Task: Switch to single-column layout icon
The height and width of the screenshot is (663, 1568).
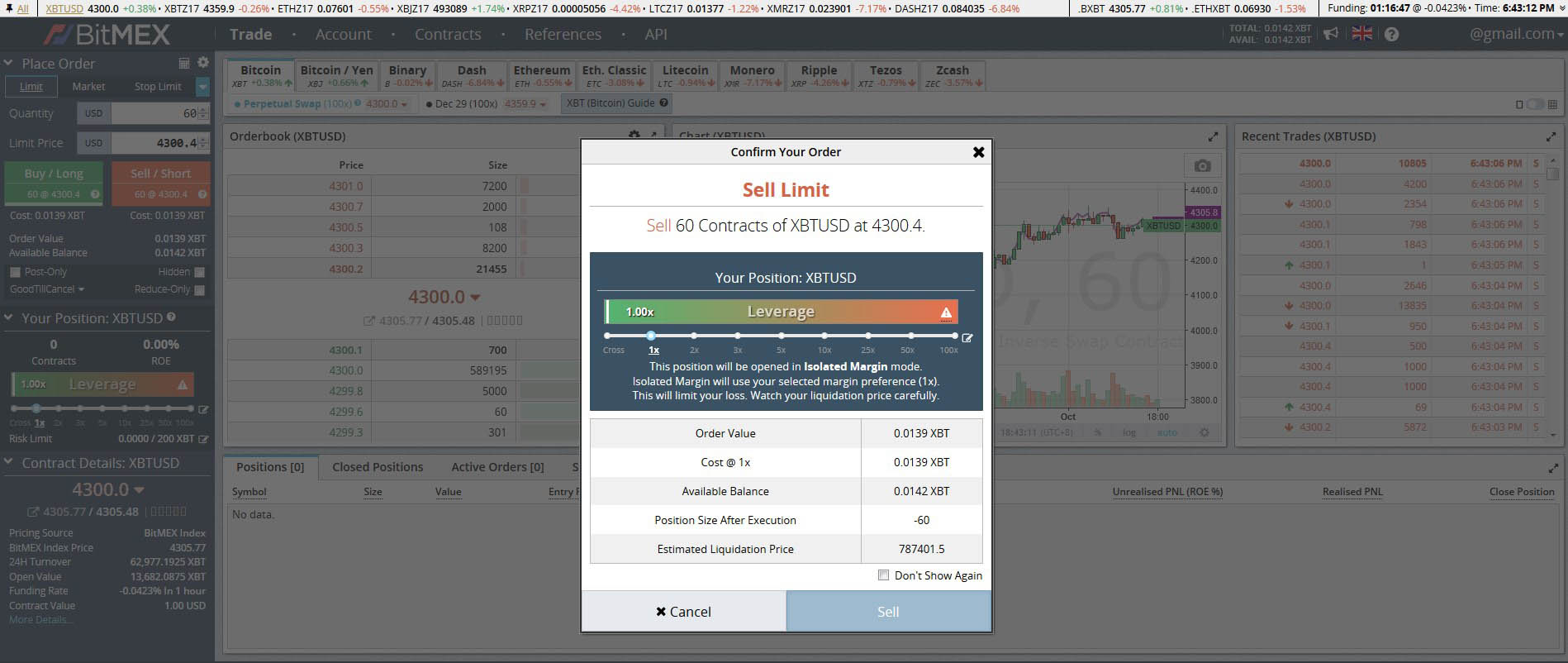Action: pos(1519,104)
